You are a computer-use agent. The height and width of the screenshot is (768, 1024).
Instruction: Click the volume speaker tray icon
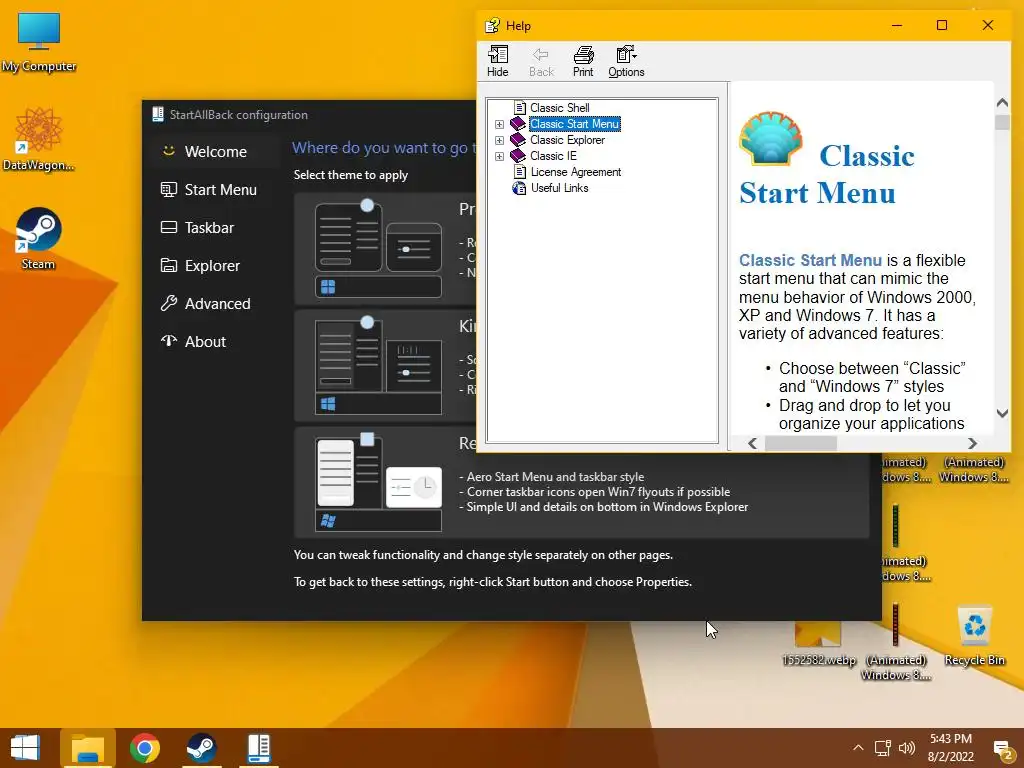coord(906,748)
